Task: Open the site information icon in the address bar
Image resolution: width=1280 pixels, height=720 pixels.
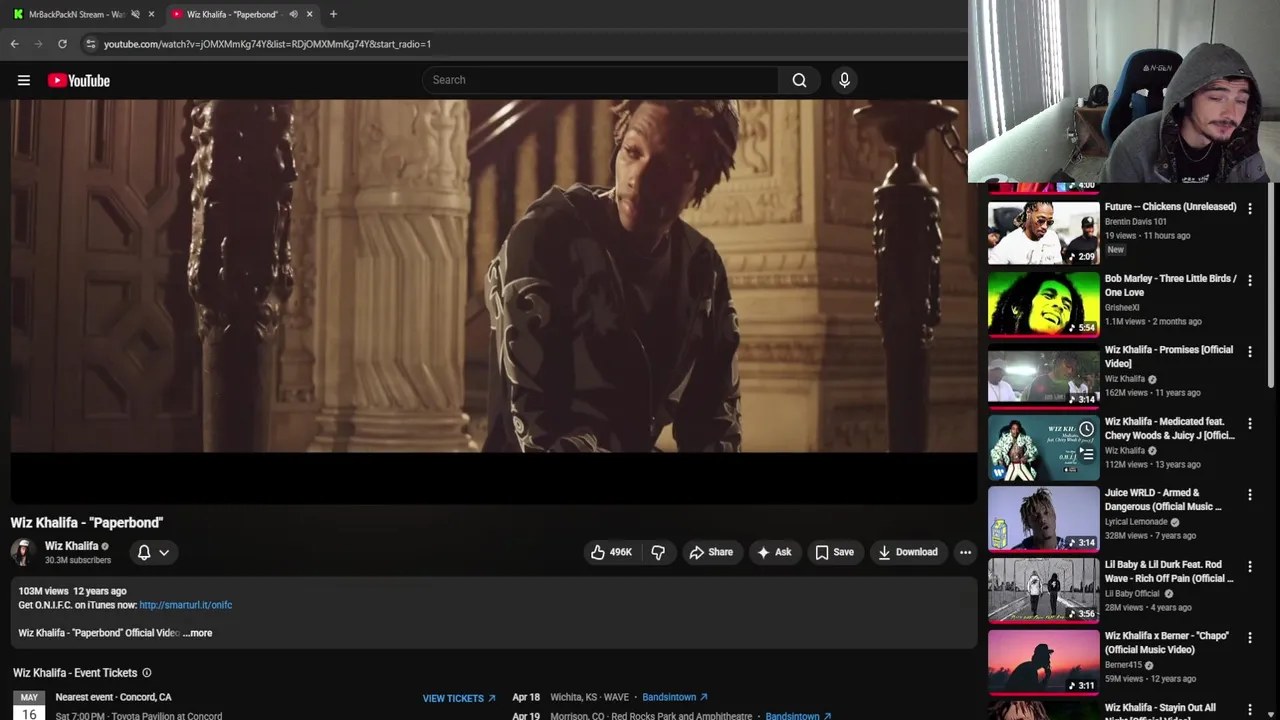Action: point(90,44)
